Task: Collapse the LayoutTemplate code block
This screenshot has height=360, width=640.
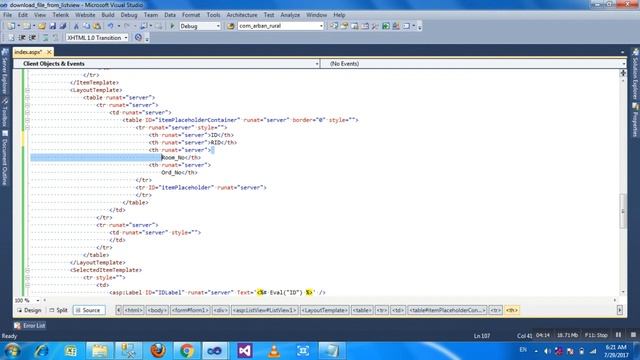Action: (x=27, y=90)
